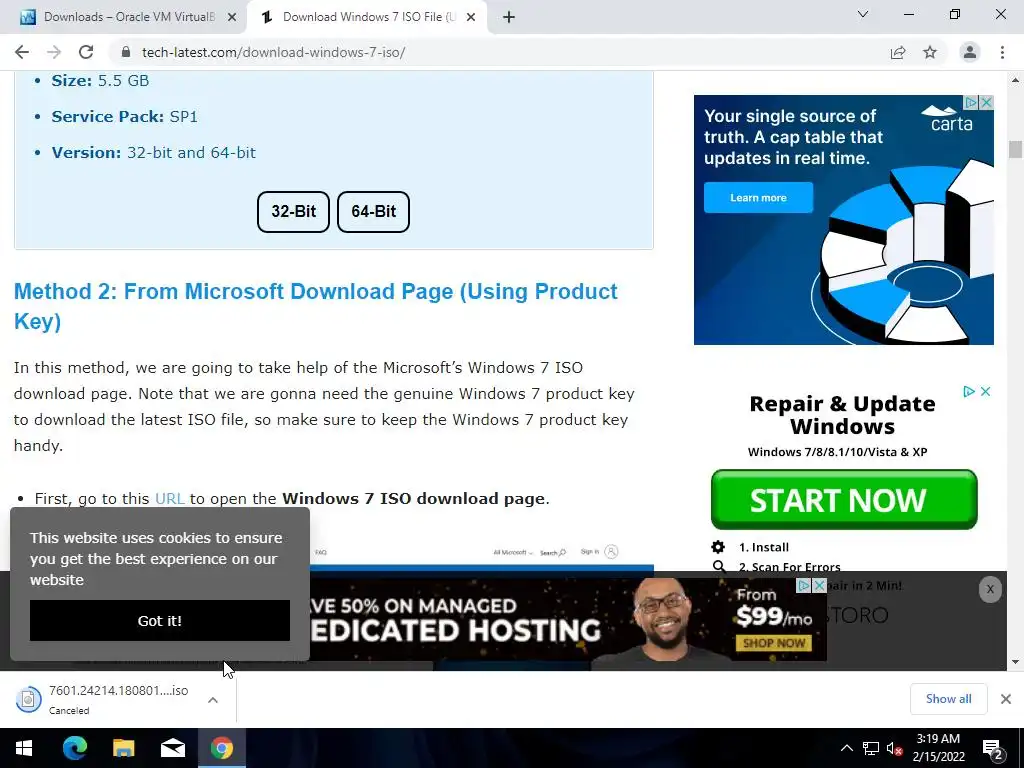Close the Downloads Oracle VM VirtualBox tab
This screenshot has height=768, width=1024.
pos(232,18)
